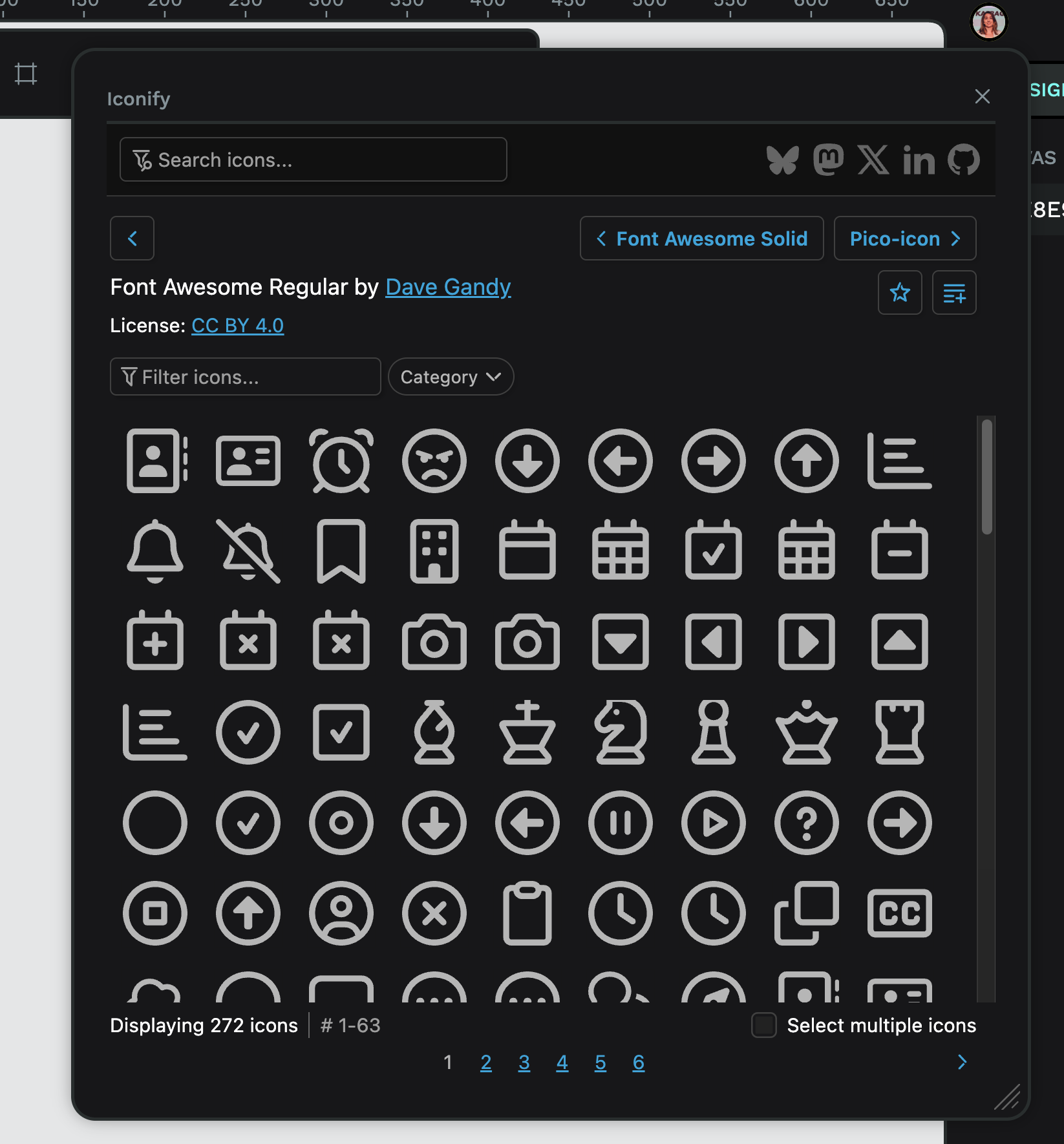Select the caret square left icon
Image resolution: width=1064 pixels, height=1144 pixels.
714,642
